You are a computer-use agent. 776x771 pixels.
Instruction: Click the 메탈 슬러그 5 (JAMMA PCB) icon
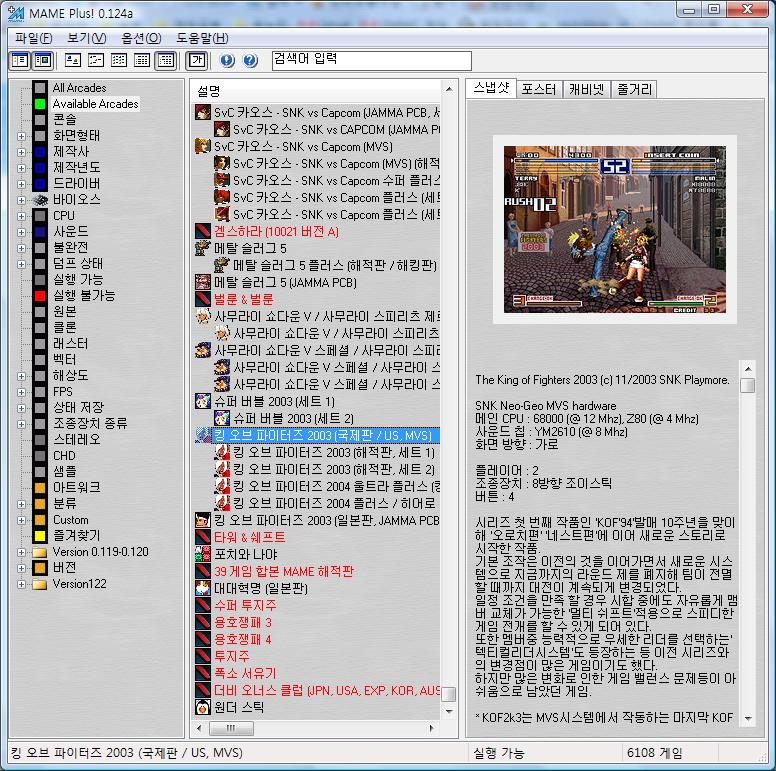pyautogui.click(x=203, y=282)
